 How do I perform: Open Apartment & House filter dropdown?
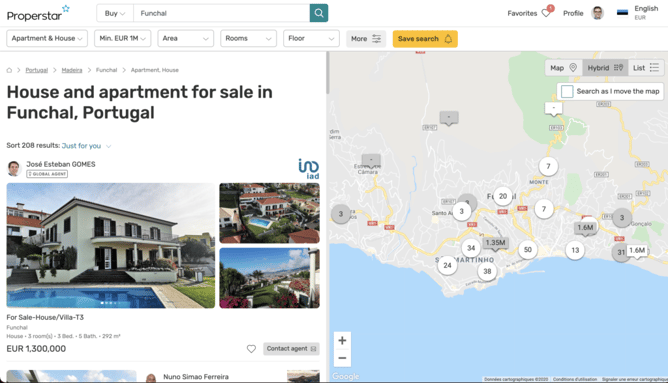click(x=47, y=38)
